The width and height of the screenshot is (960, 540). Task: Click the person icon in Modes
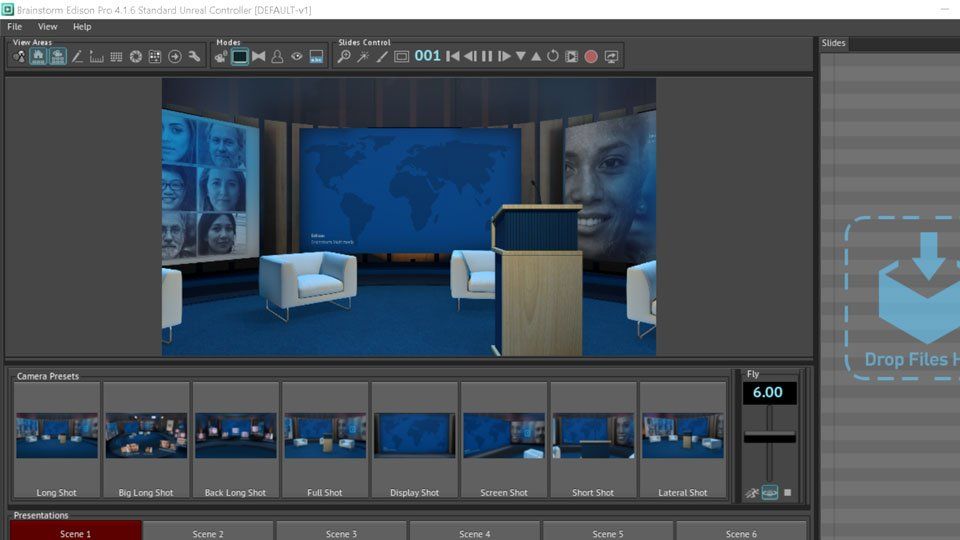(x=278, y=57)
